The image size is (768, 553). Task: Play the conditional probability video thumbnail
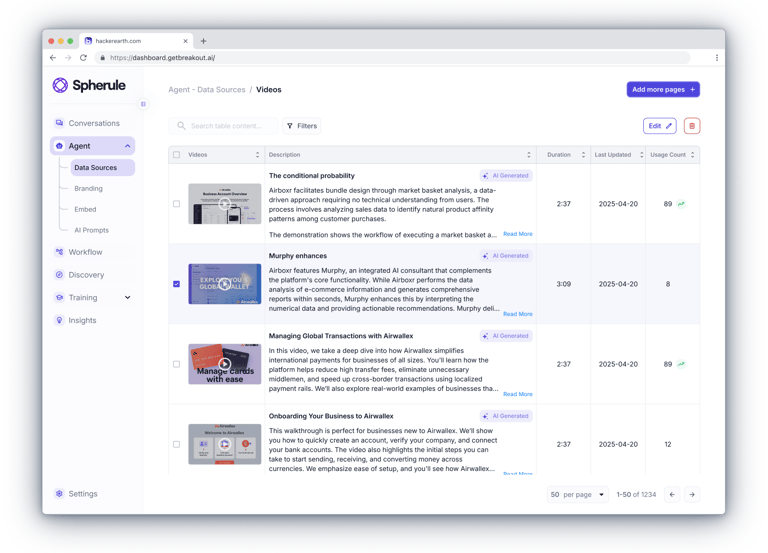pyautogui.click(x=225, y=204)
